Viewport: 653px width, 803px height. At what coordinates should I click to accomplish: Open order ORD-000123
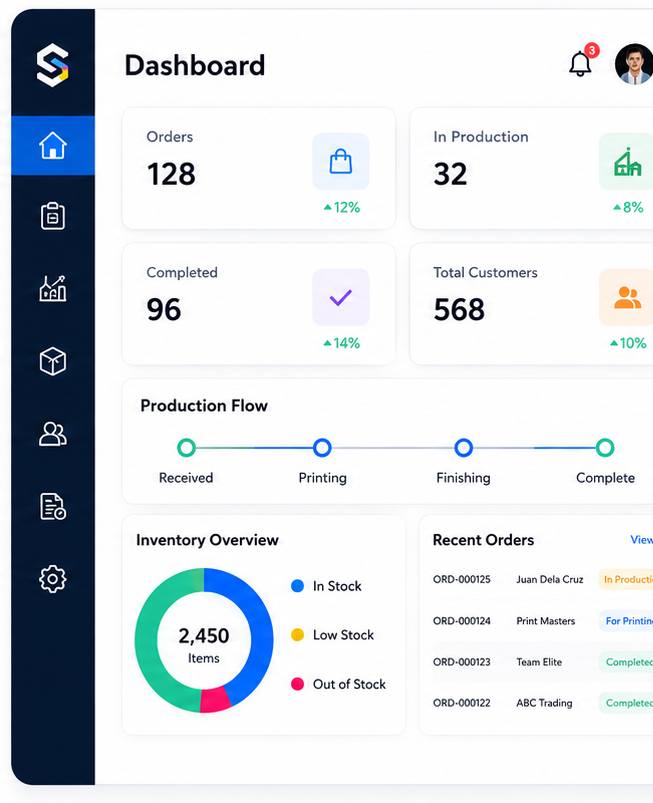(461, 662)
